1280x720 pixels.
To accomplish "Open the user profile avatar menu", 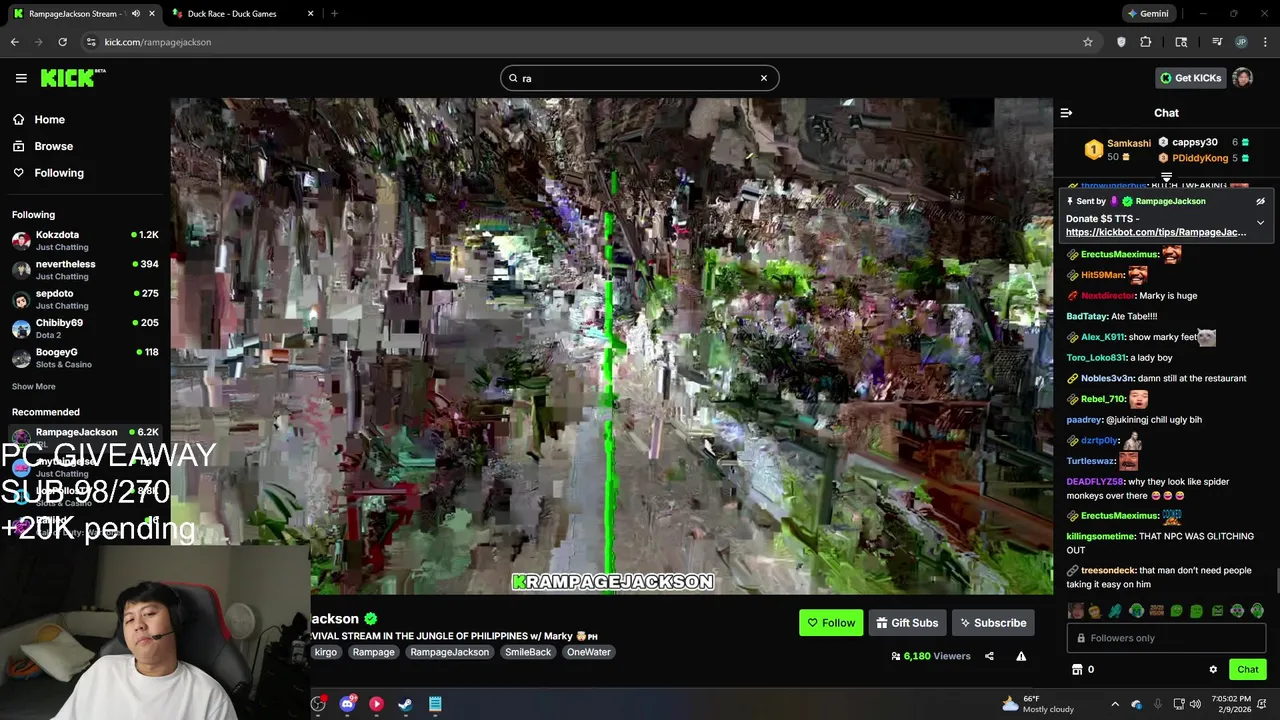I will pos(1243,78).
